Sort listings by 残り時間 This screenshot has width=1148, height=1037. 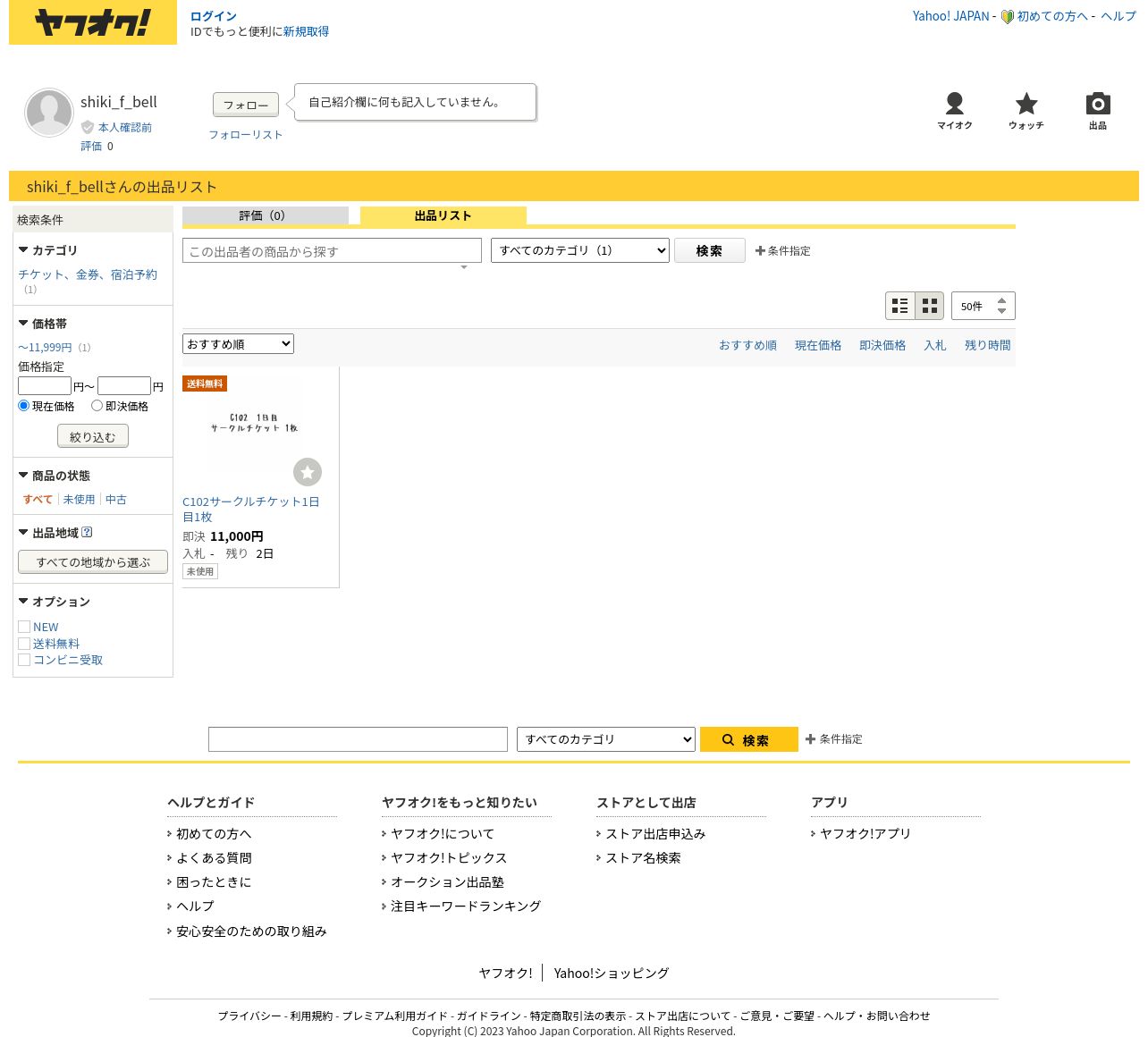[x=988, y=345]
